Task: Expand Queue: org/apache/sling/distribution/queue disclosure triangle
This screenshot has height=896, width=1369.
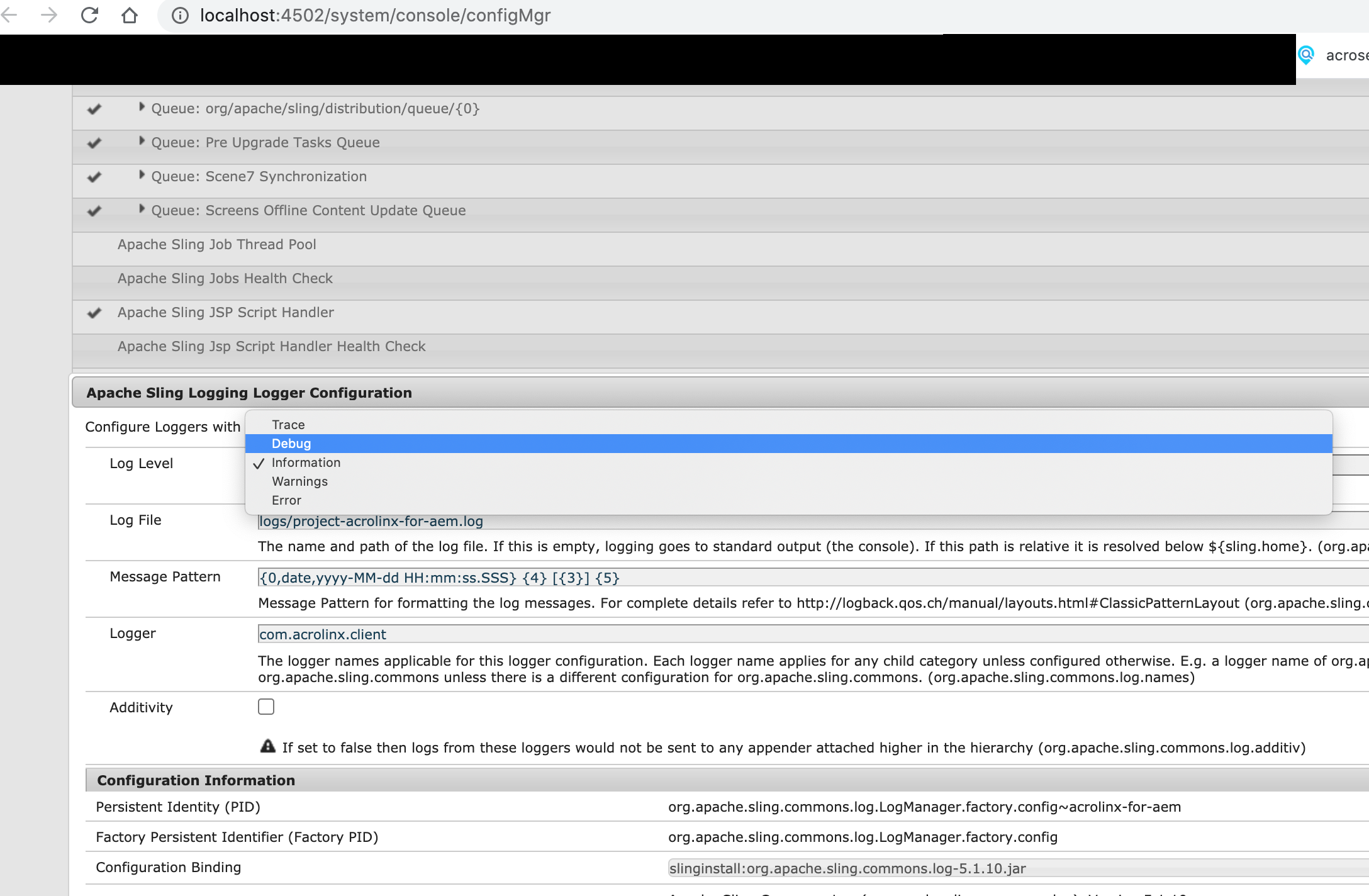Action: coord(141,107)
